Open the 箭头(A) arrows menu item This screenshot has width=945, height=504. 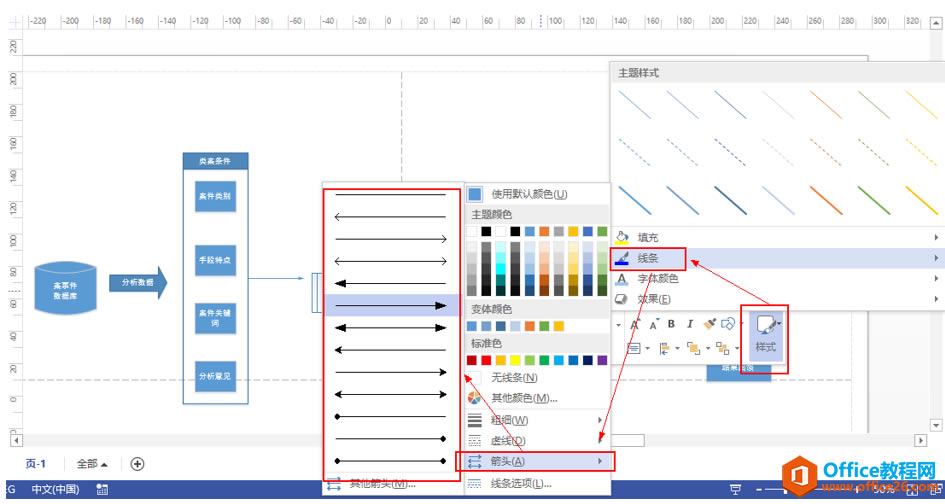coord(536,461)
